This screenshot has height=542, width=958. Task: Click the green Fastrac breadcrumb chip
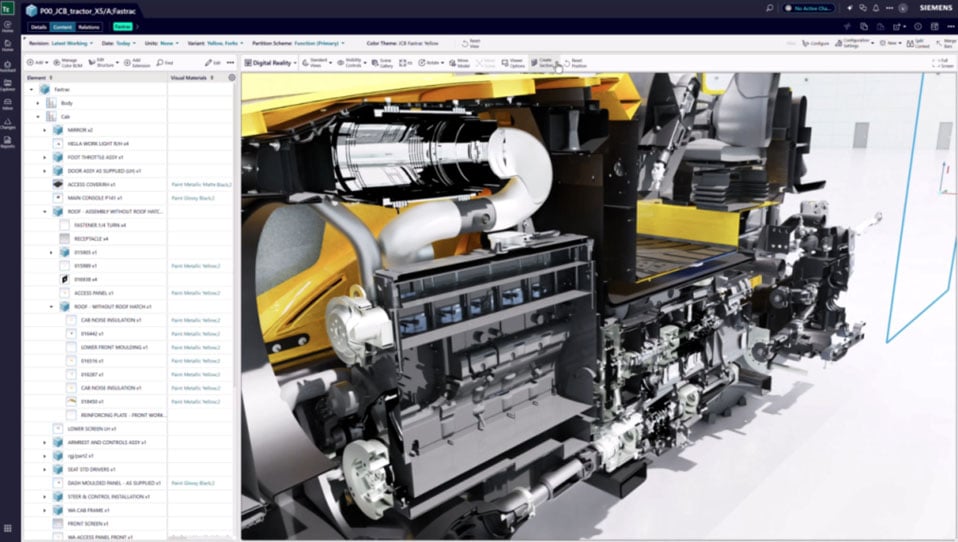point(123,26)
